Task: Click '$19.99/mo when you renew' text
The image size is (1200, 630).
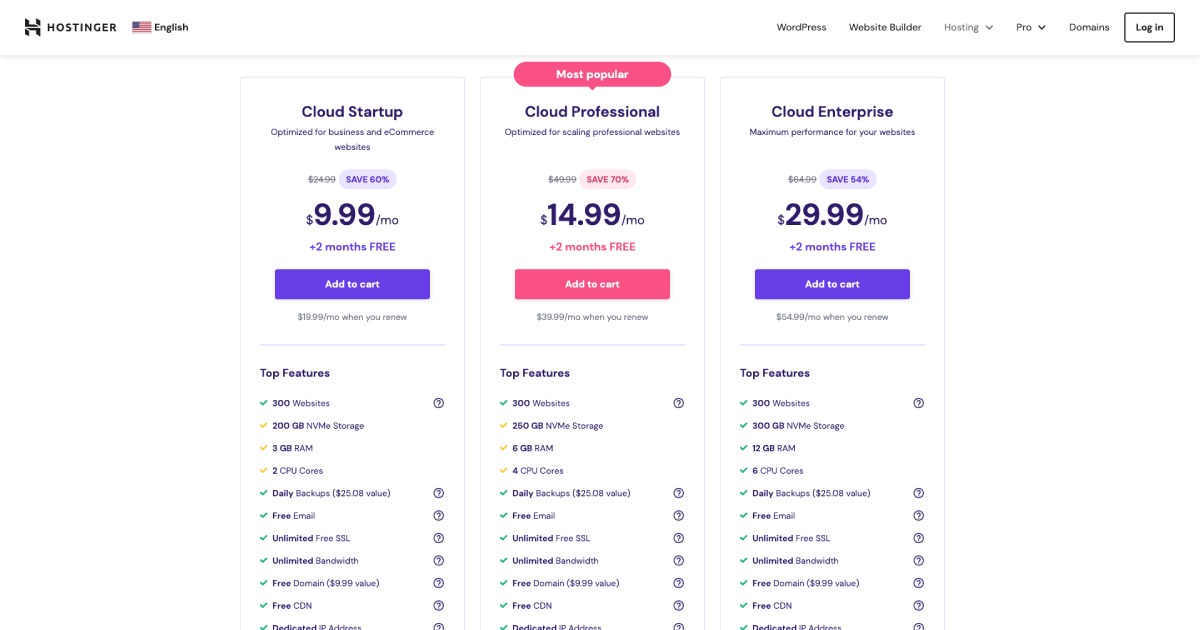Action: click(x=352, y=317)
